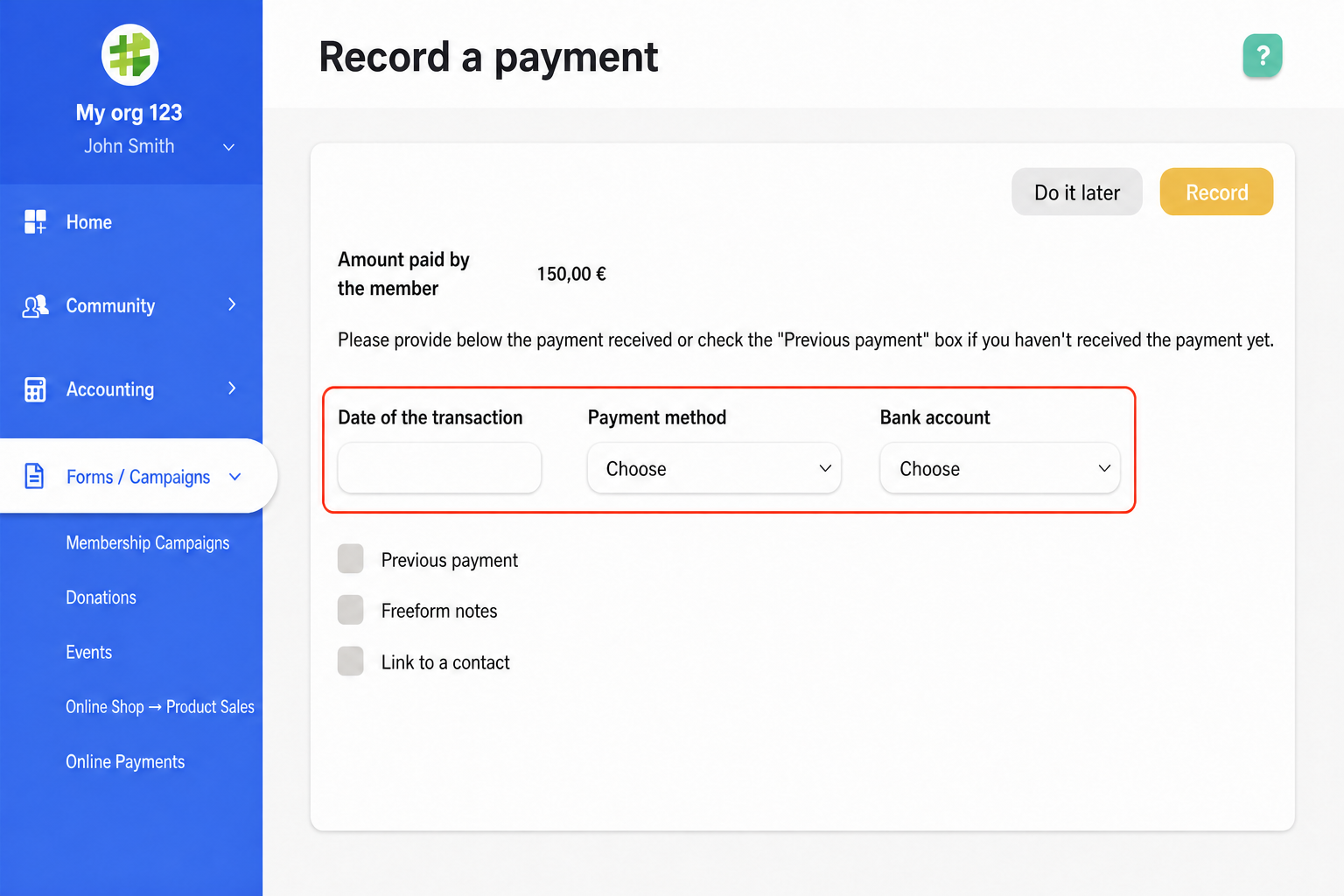
Task: Click the Payment method field label
Action: coord(657,417)
